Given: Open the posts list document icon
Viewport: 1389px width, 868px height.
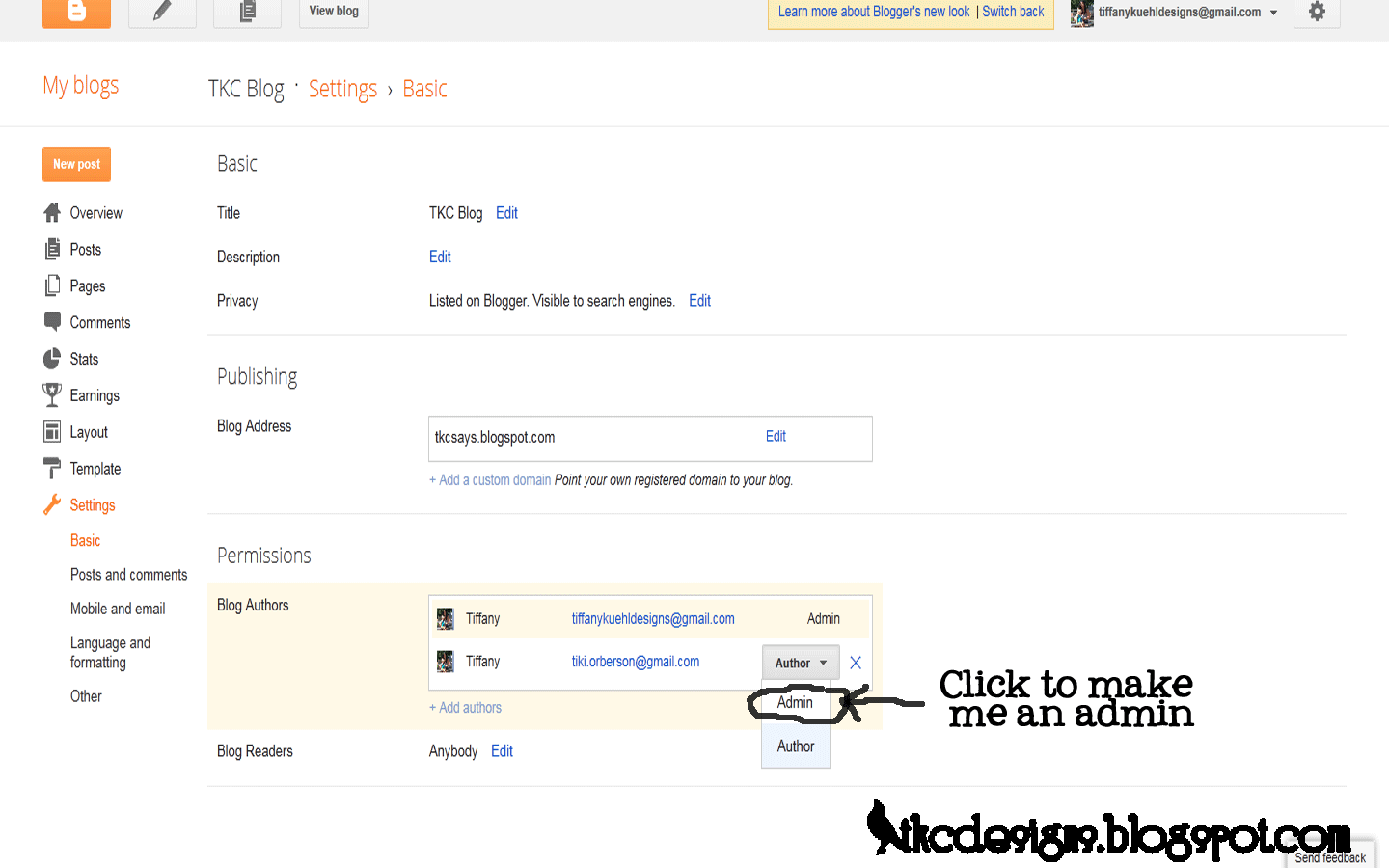Looking at the screenshot, I should click(247, 13).
